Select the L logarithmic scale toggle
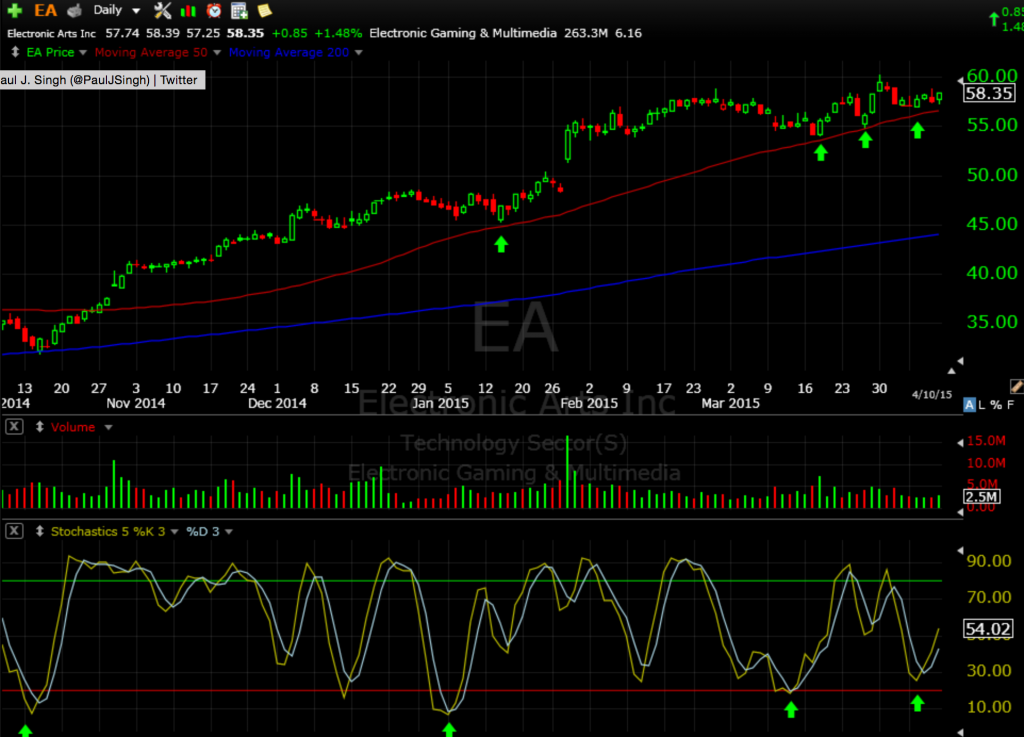 (982, 405)
